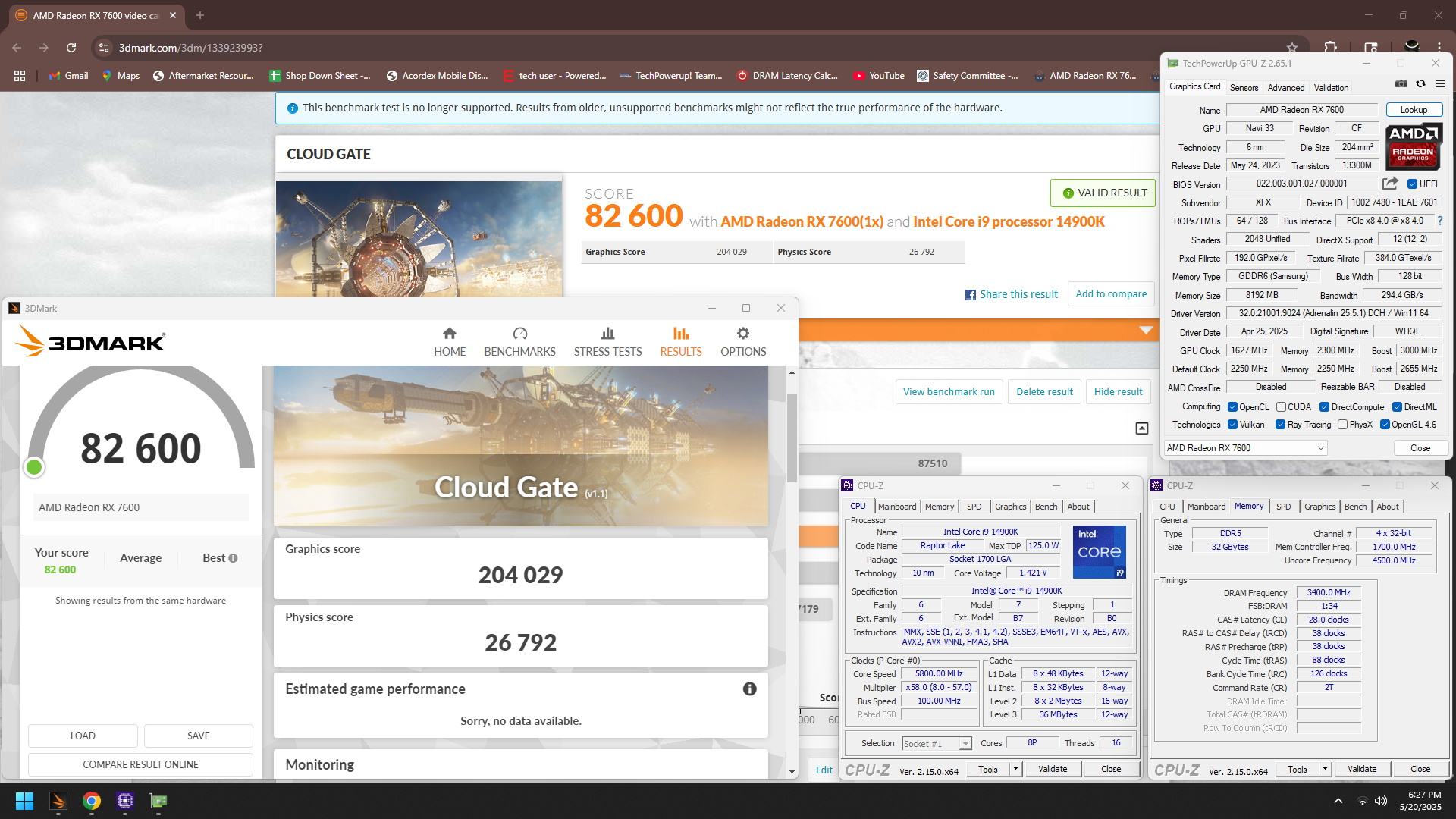
Task: Toggle PhysX checkbox in GPU-Z
Action: click(x=1343, y=425)
